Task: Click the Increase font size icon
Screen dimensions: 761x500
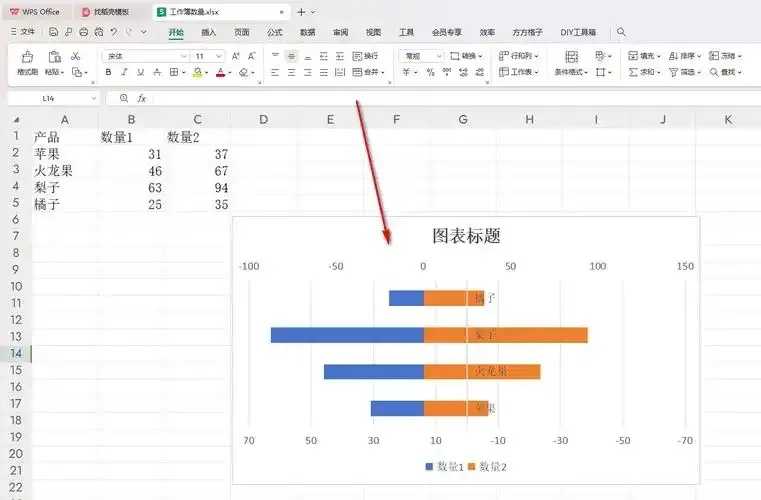Action: point(235,56)
